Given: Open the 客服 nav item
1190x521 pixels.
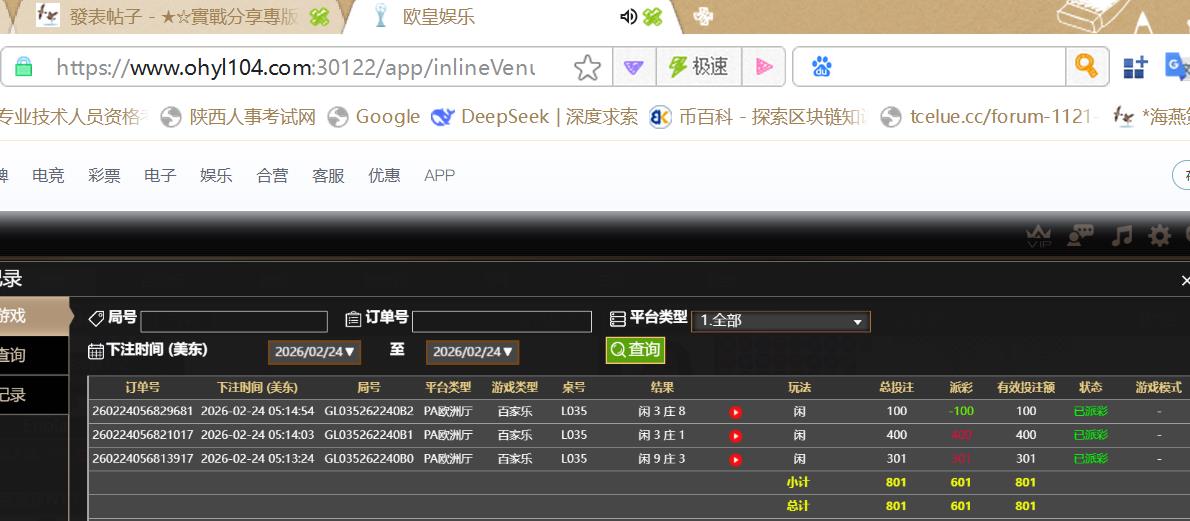Looking at the screenshot, I should point(329,176).
